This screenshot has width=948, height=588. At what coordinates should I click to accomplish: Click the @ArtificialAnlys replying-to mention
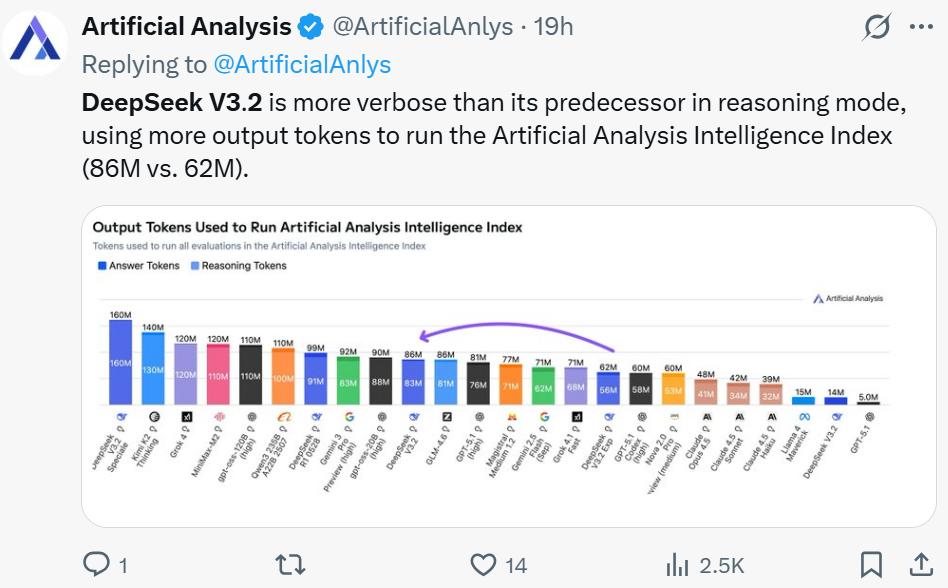[x=302, y=65]
